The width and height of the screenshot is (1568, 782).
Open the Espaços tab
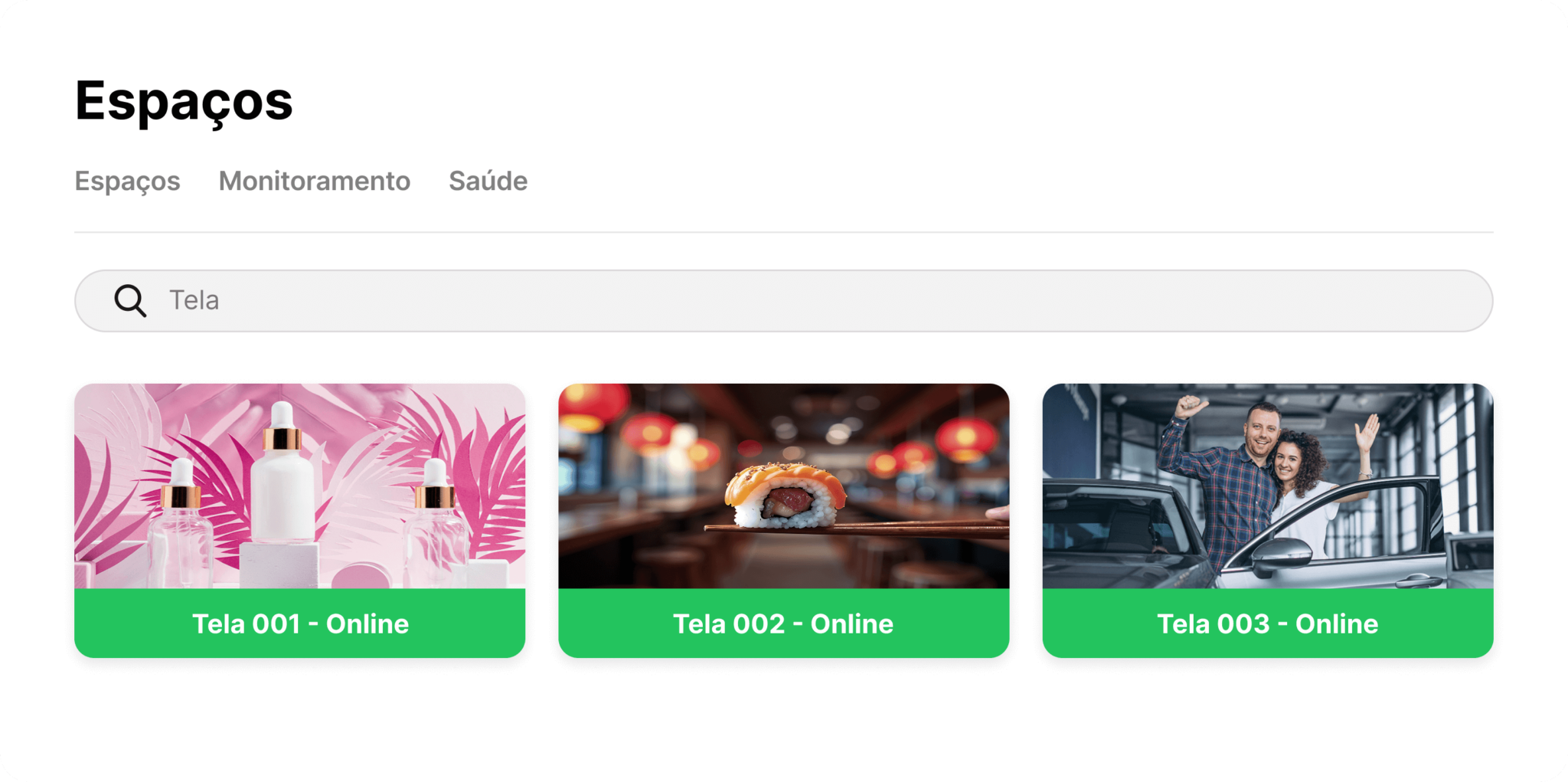pyautogui.click(x=127, y=182)
